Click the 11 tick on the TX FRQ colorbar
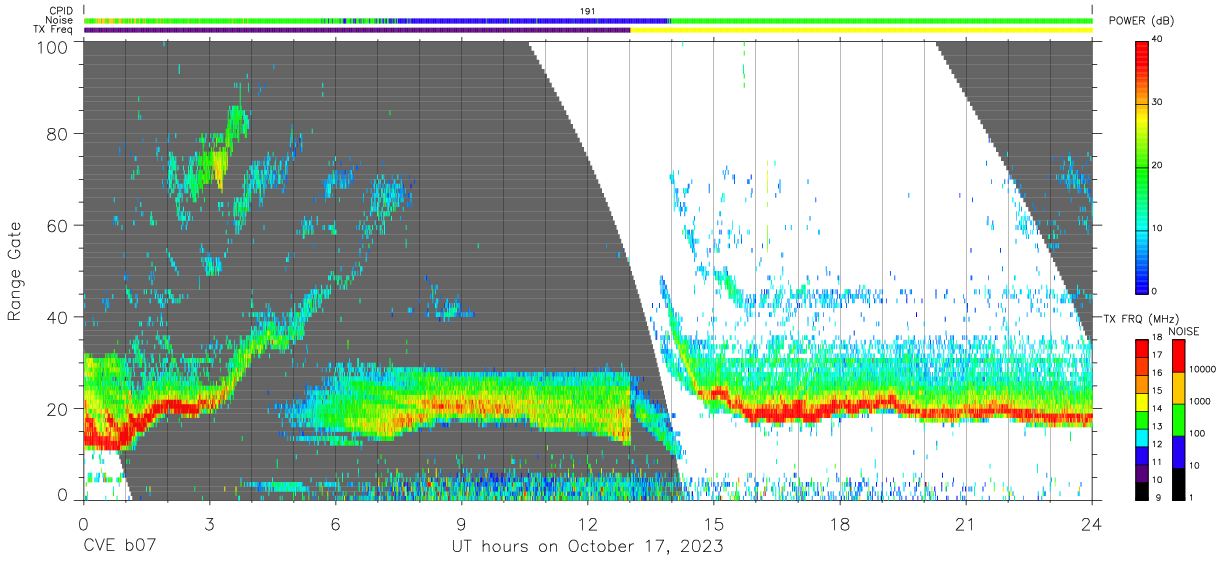 (1159, 462)
